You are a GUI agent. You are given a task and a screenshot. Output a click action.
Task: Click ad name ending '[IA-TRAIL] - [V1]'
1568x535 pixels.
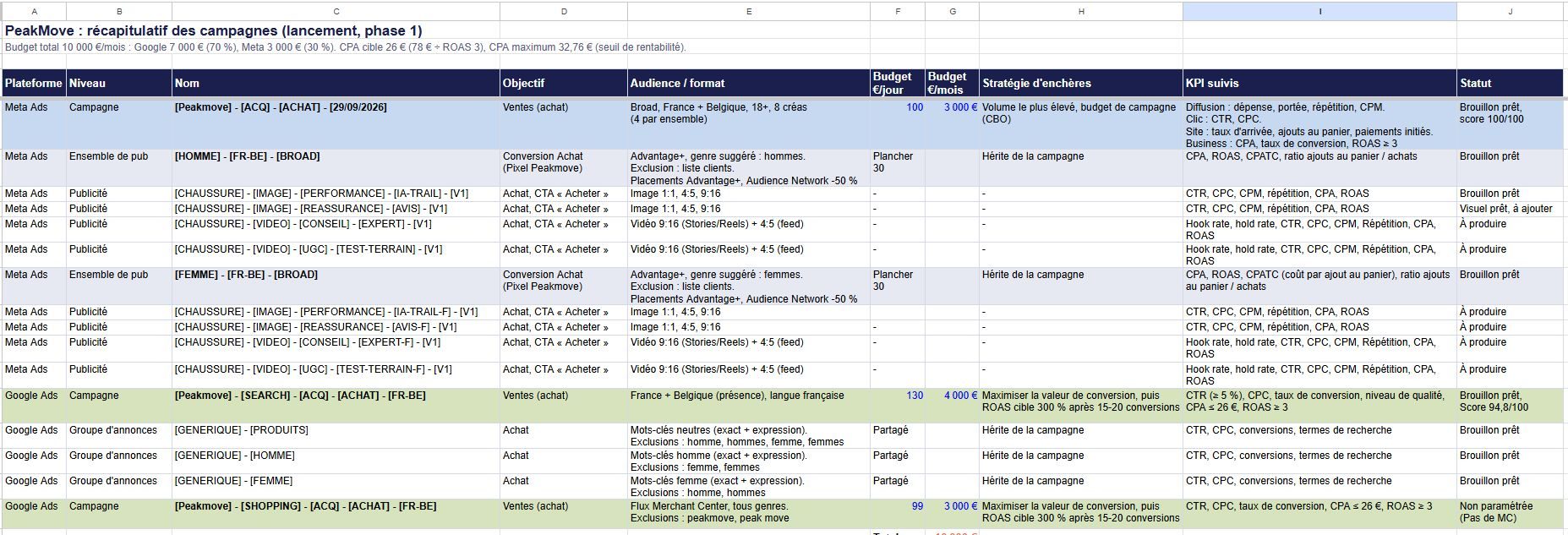[x=321, y=194]
